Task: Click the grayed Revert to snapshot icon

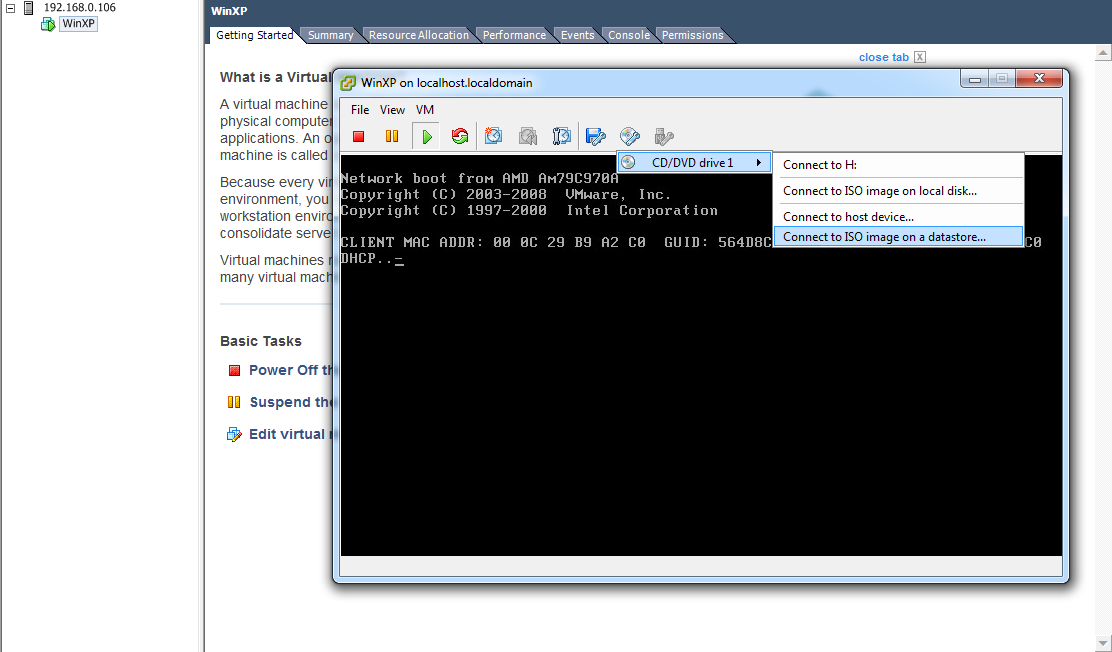Action: click(x=528, y=136)
